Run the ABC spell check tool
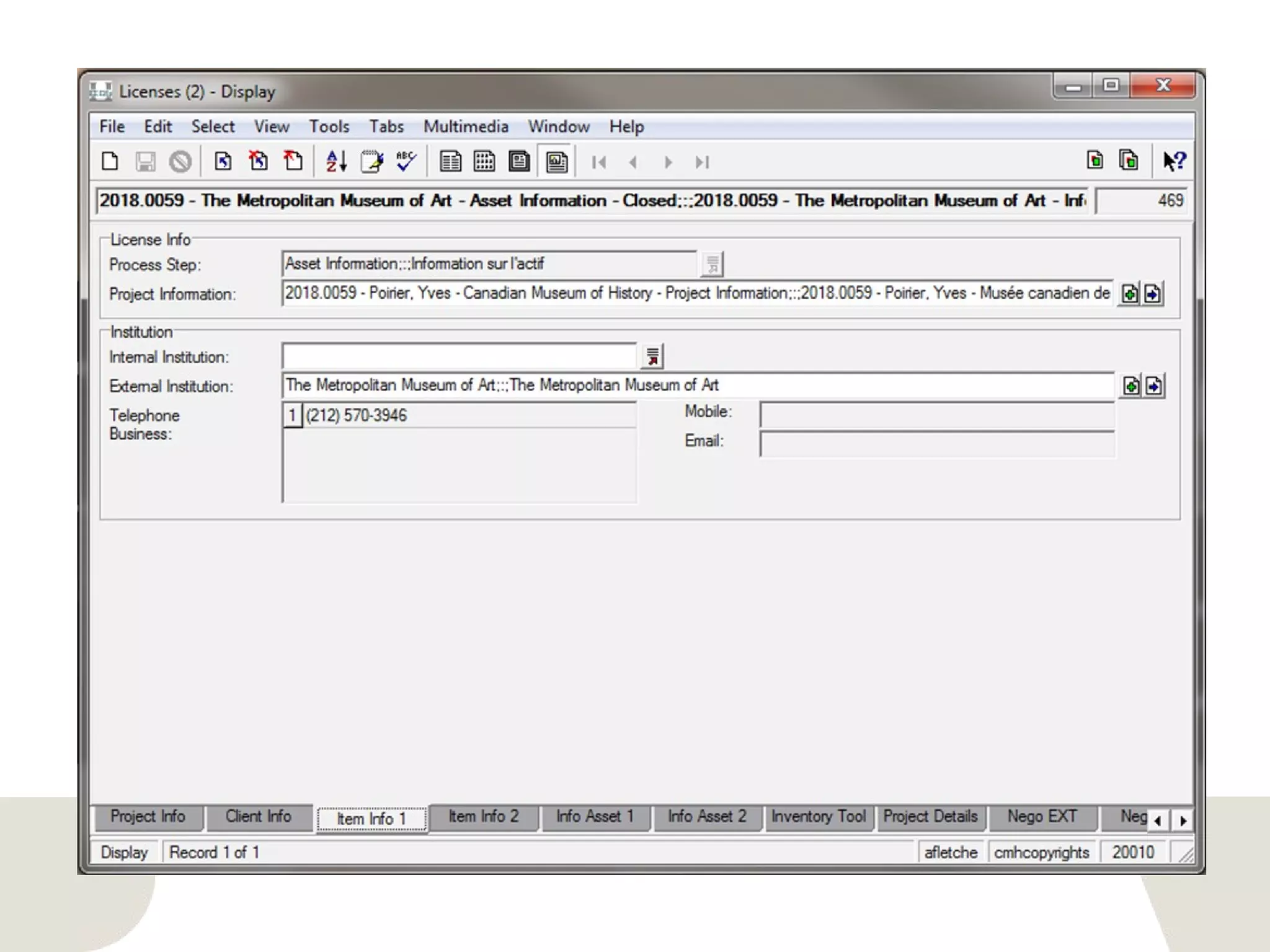The width and height of the screenshot is (1270, 952). click(x=406, y=162)
